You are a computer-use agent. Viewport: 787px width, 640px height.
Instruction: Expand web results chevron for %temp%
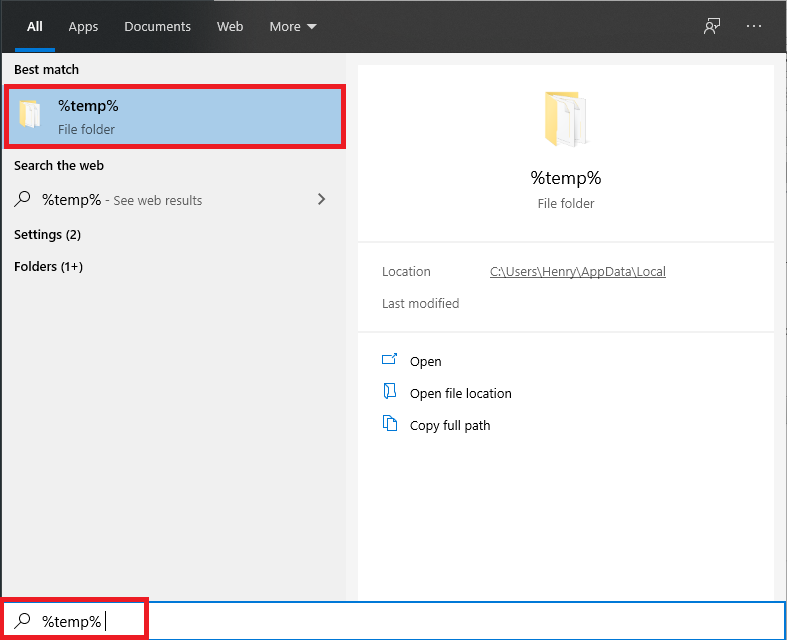point(322,199)
